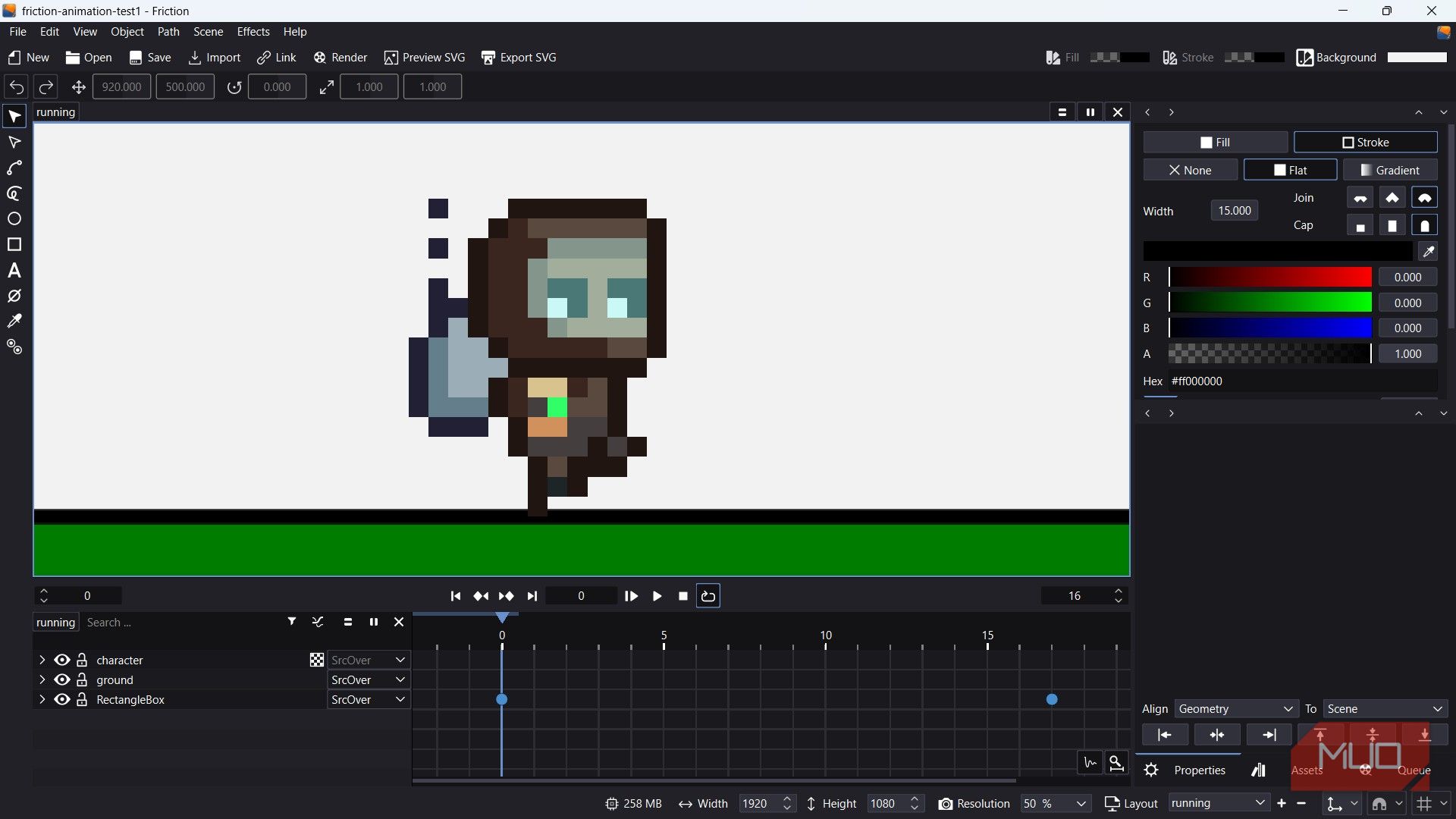Expand the character layer tree
Screen dimensions: 1456x819
[x=42, y=661]
